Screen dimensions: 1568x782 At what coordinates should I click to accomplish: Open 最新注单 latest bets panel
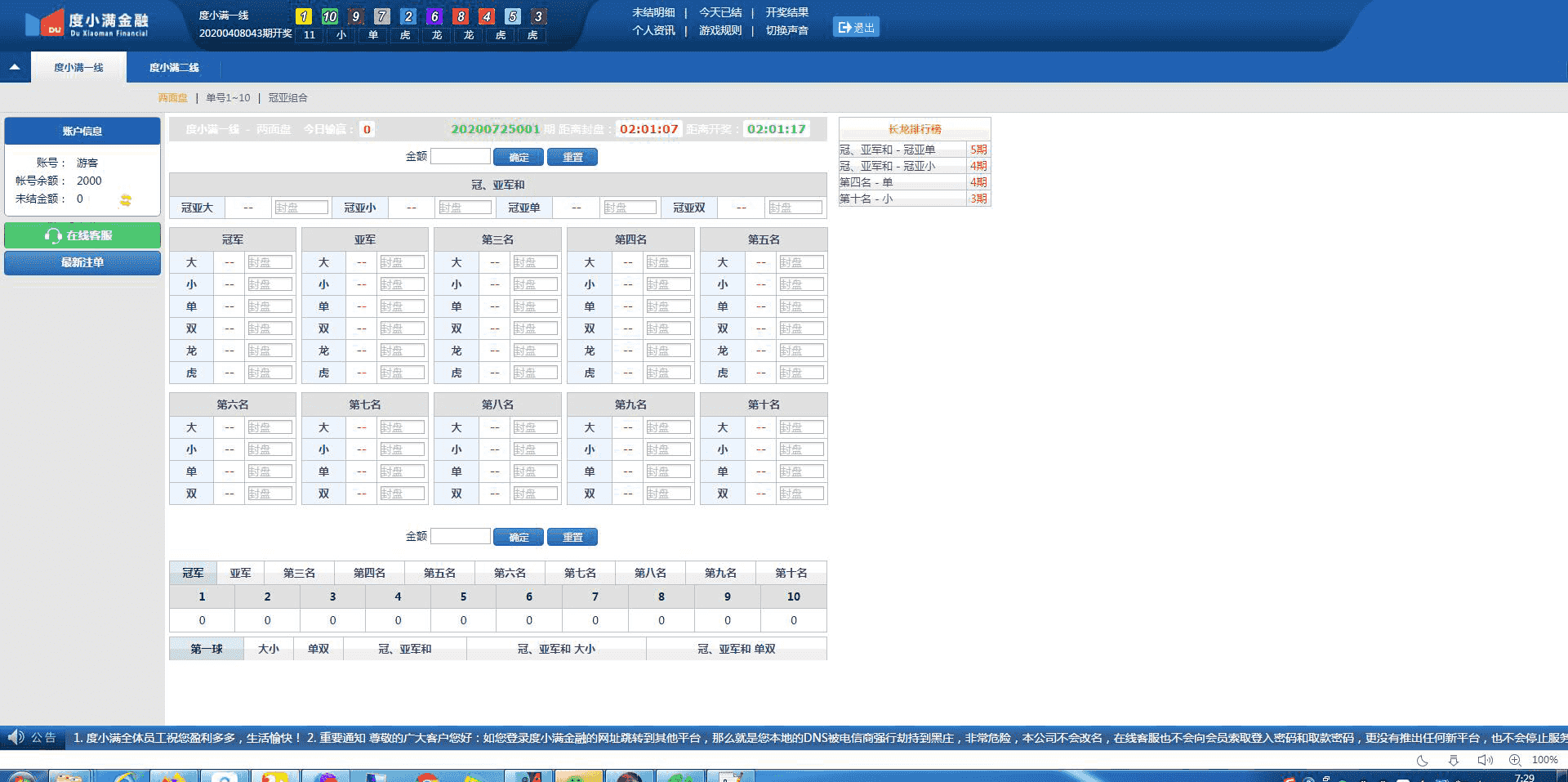[82, 262]
